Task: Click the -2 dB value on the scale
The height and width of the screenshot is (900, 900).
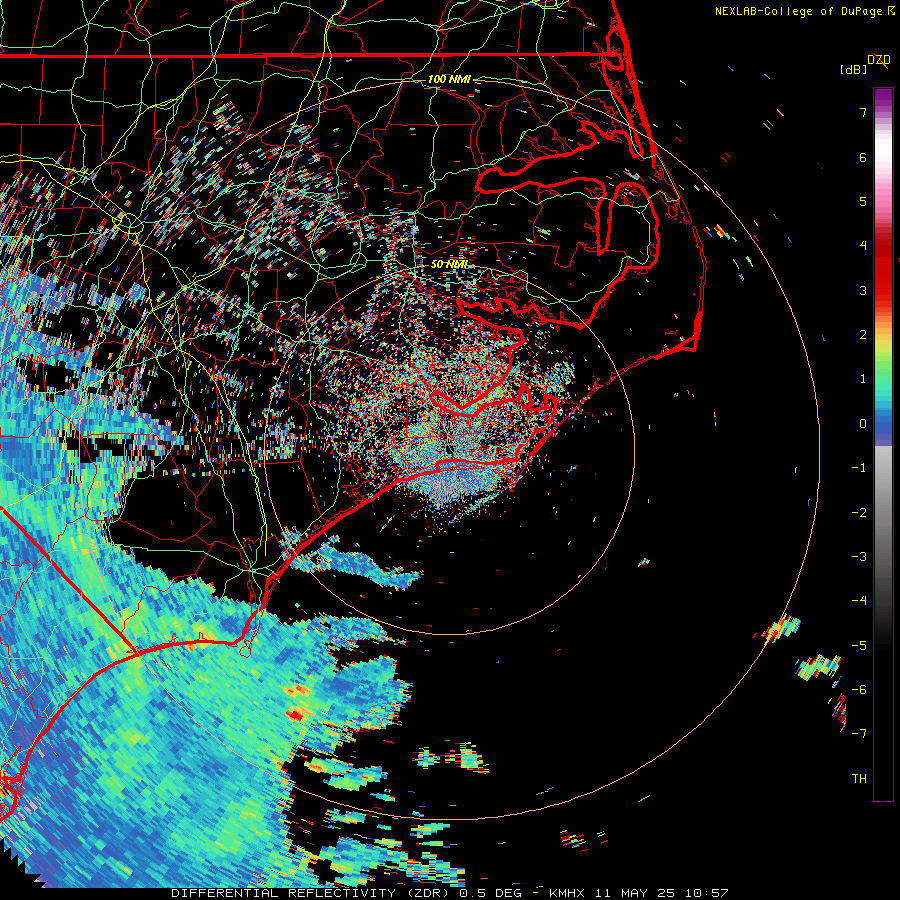Action: 859,513
